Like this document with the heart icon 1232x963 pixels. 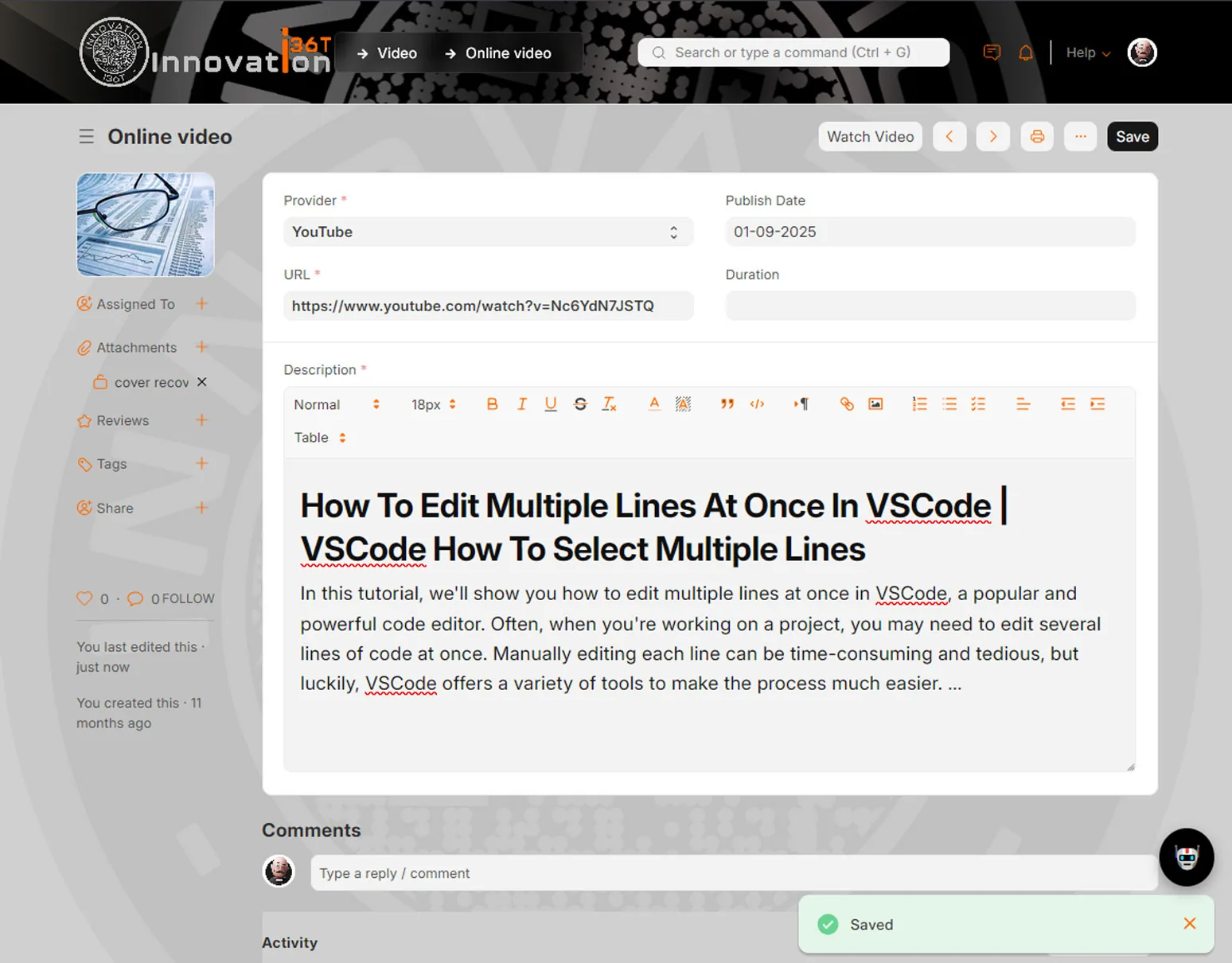click(84, 598)
